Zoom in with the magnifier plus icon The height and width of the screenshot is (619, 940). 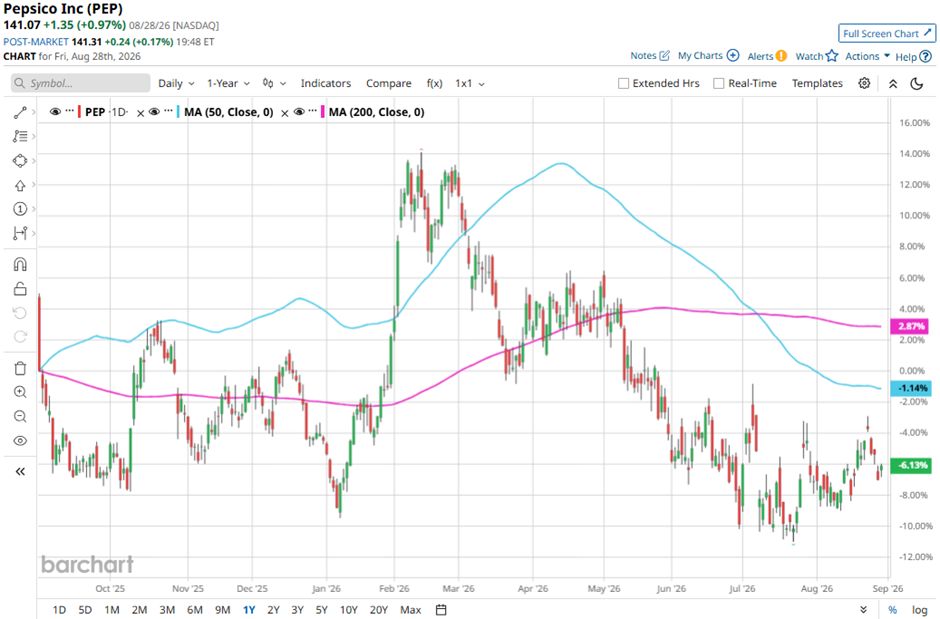(20, 392)
